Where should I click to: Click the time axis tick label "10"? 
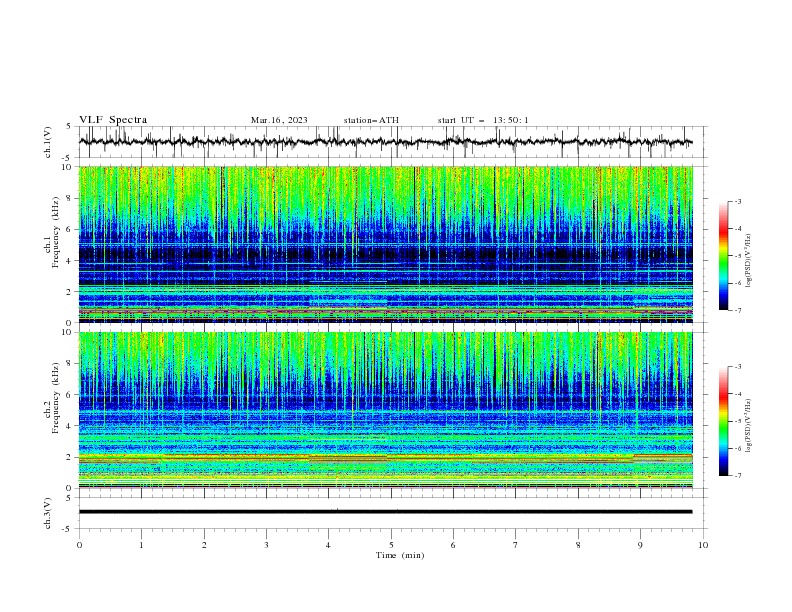(x=703, y=545)
